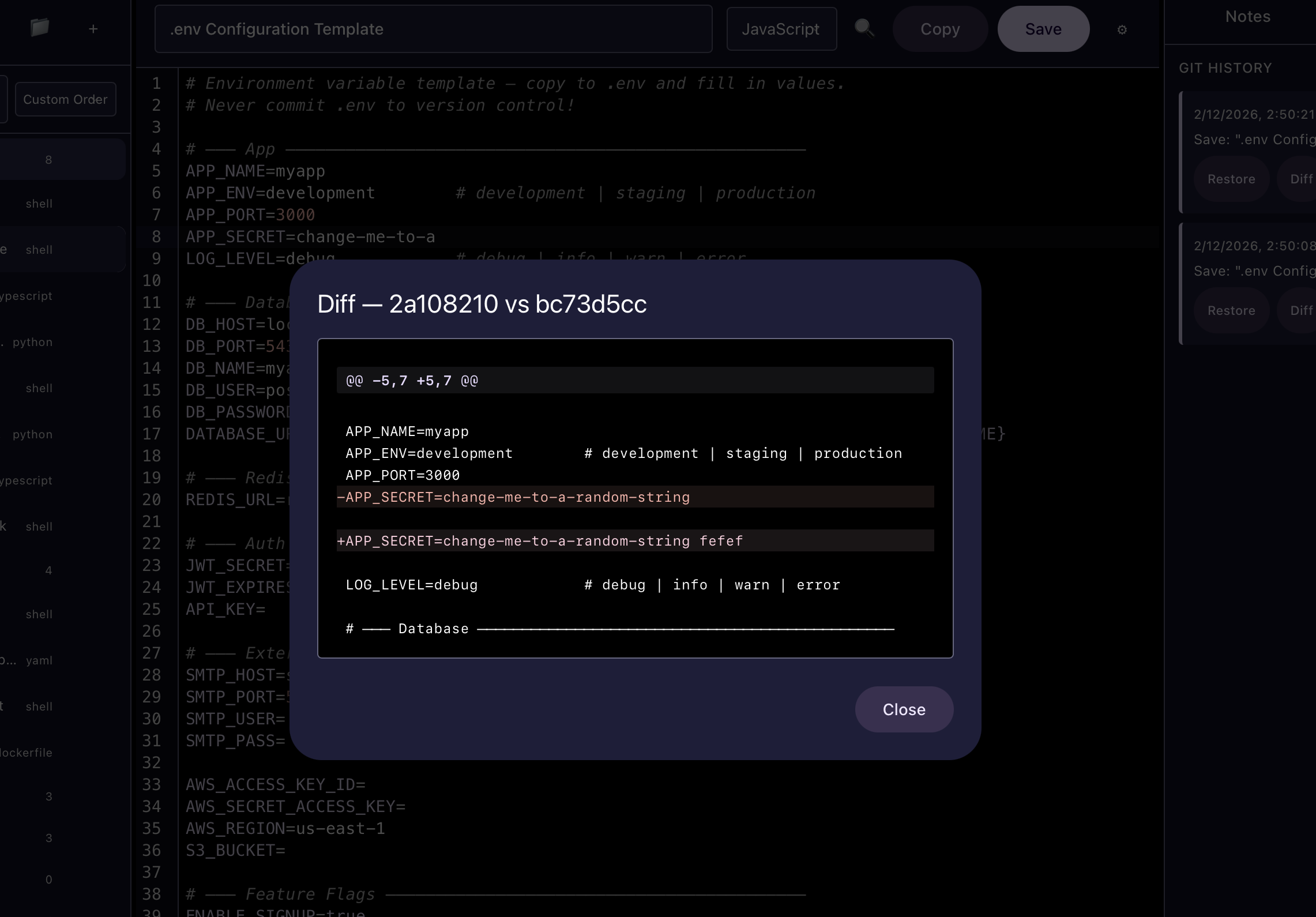Restore the 2:50:21 saved version
Viewport: 1316px width, 917px height.
[x=1232, y=179]
